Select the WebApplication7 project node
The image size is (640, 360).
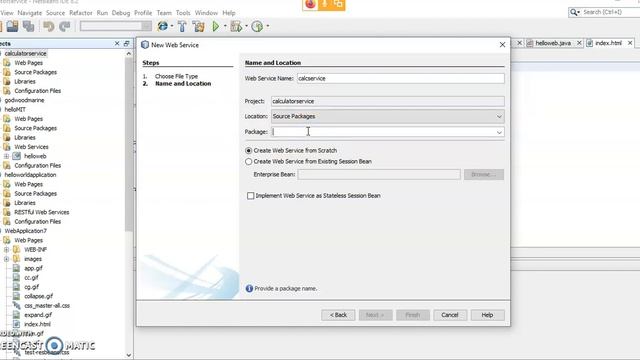tap(26, 231)
